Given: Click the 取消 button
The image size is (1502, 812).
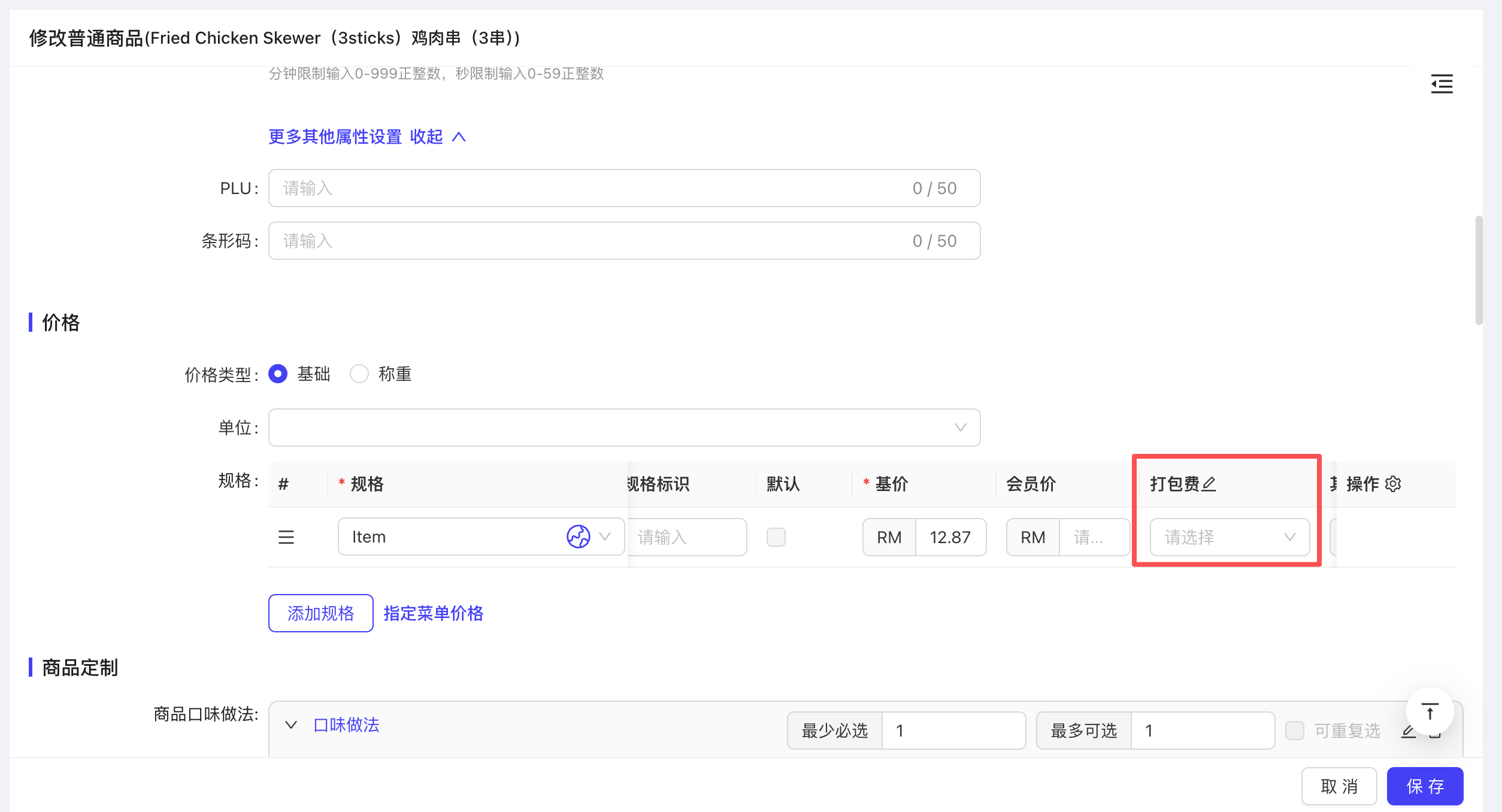Looking at the screenshot, I should pyautogui.click(x=1339, y=786).
